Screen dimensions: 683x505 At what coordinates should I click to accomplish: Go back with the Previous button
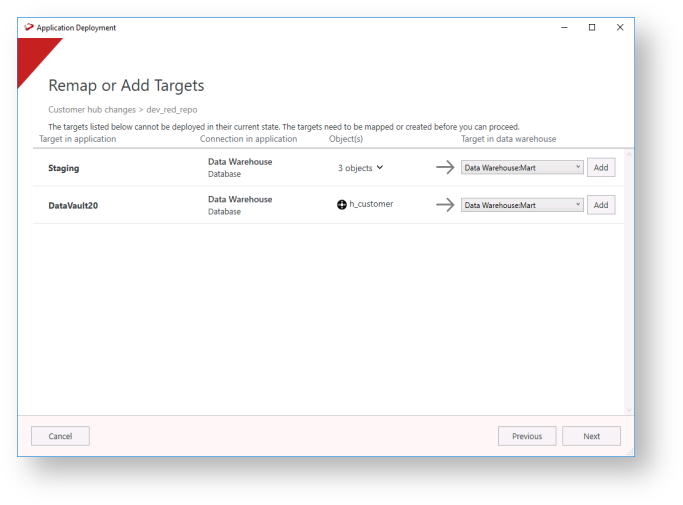(x=527, y=436)
